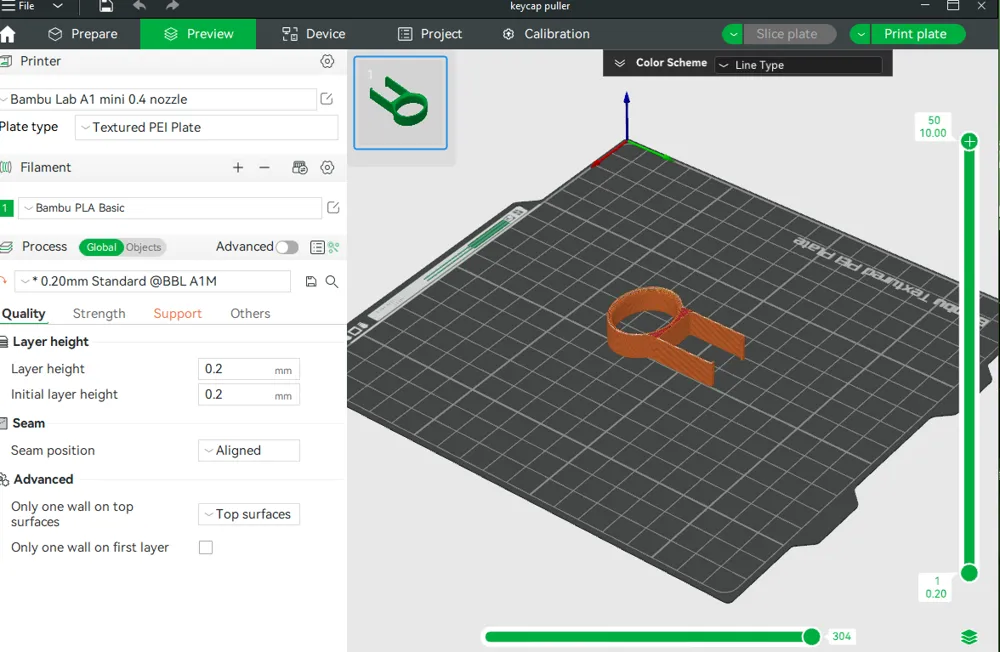
Task: Click the Layer height input field
Action: point(249,369)
